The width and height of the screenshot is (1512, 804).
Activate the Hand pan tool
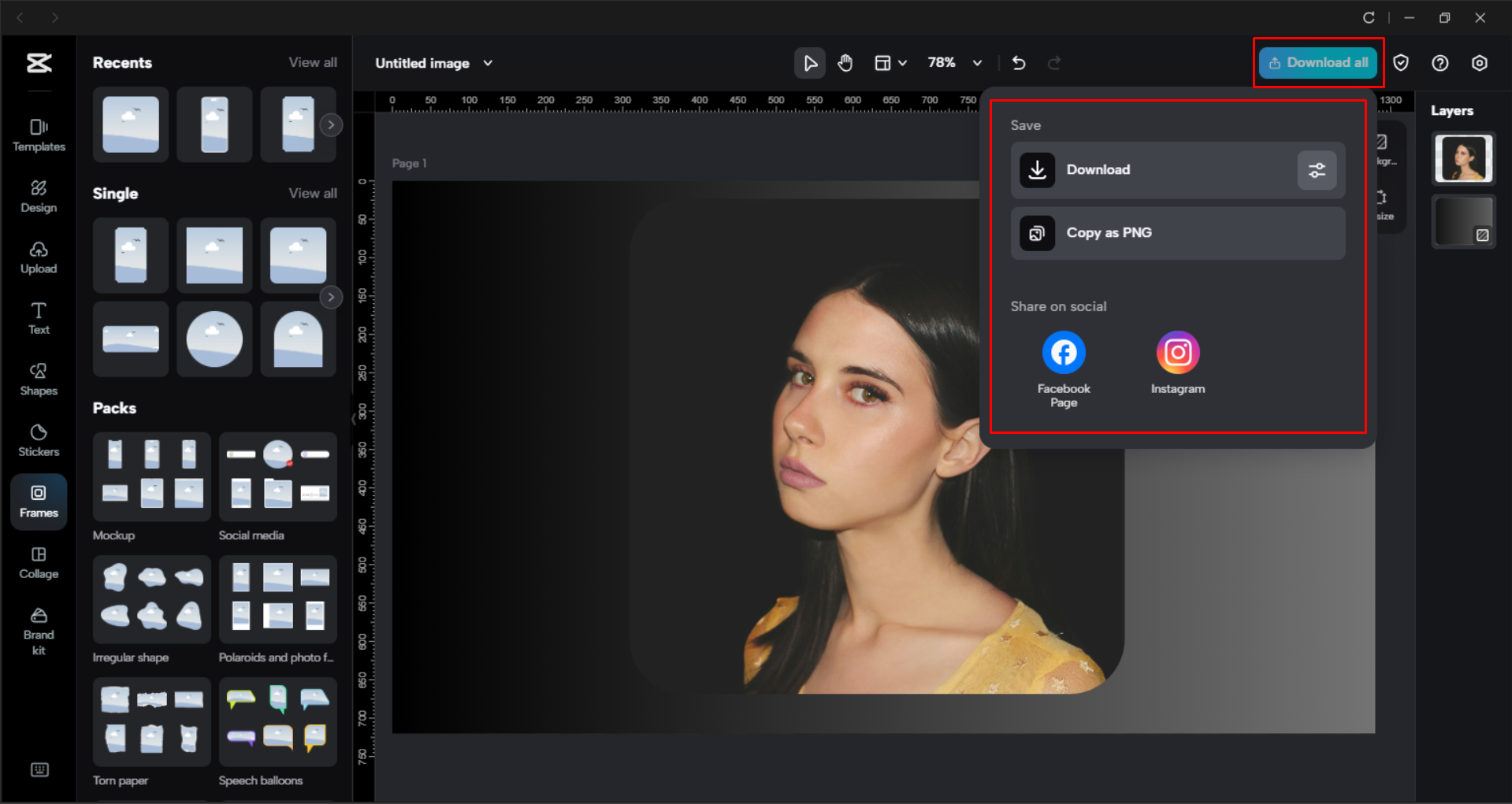pyautogui.click(x=845, y=63)
